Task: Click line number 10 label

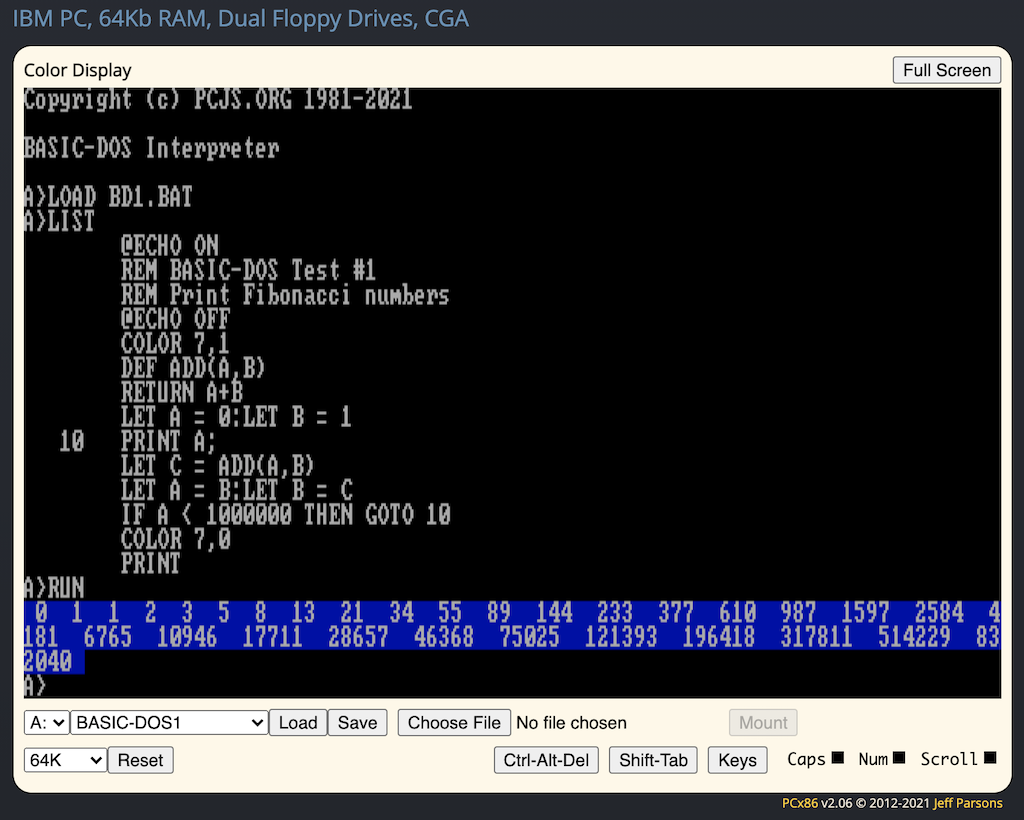Action: 72,441
